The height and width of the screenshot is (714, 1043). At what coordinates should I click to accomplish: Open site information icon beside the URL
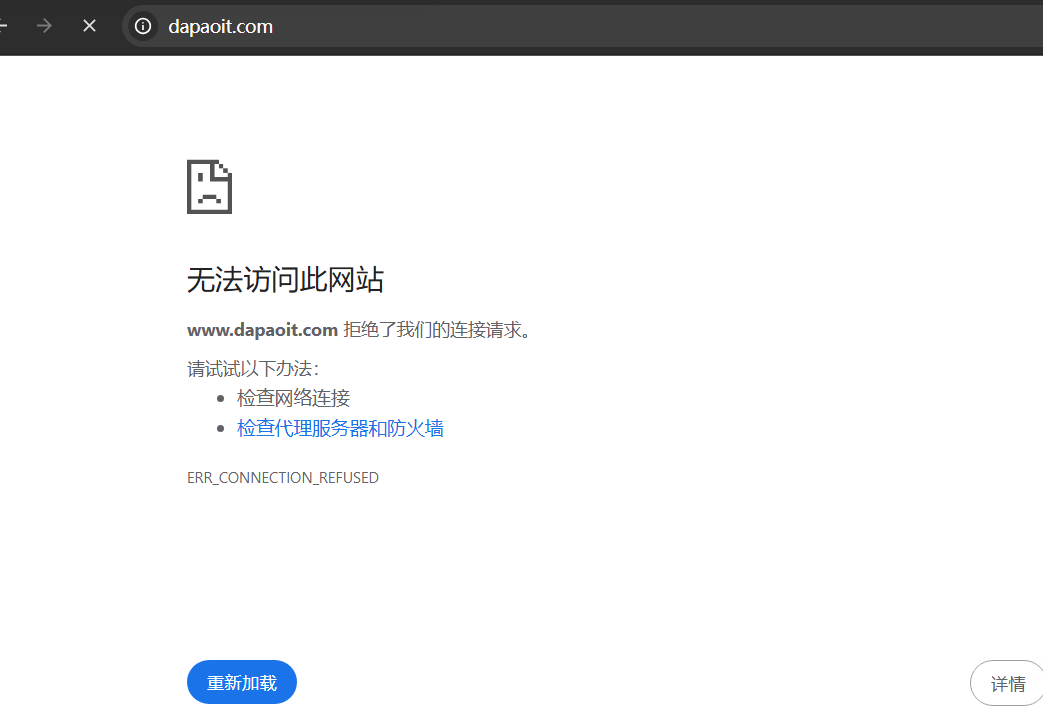click(x=143, y=26)
